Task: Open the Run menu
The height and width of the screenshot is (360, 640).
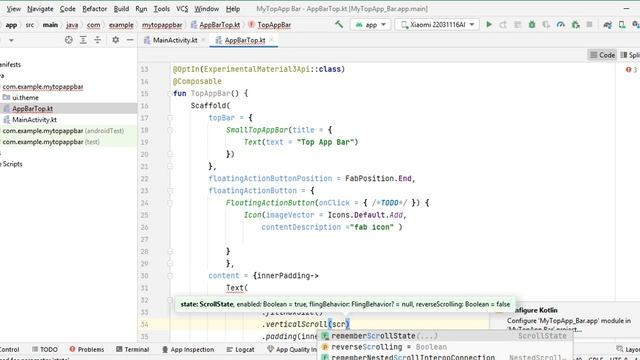Action: [141, 9]
